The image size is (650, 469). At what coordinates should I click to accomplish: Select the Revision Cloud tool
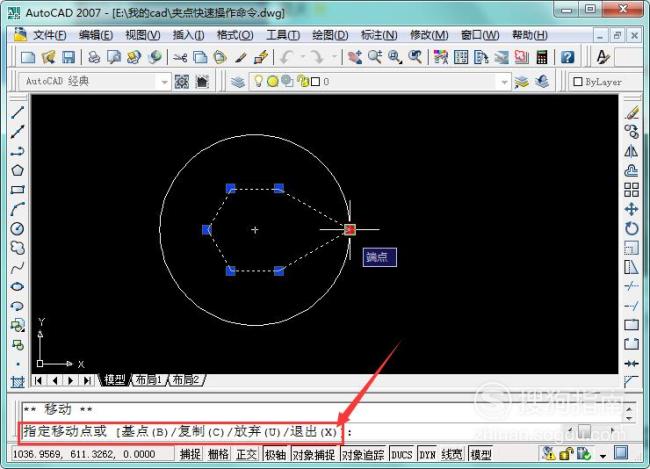click(x=17, y=248)
